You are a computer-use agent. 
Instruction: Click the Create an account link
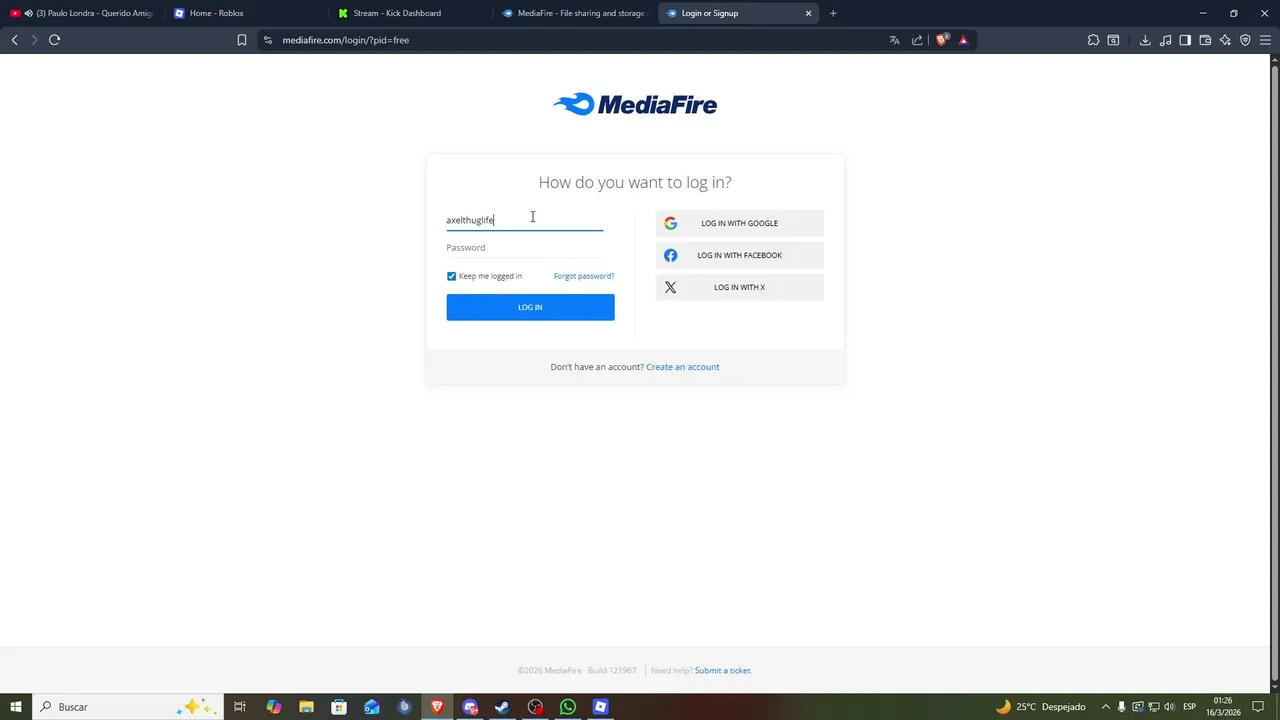pyautogui.click(x=683, y=367)
